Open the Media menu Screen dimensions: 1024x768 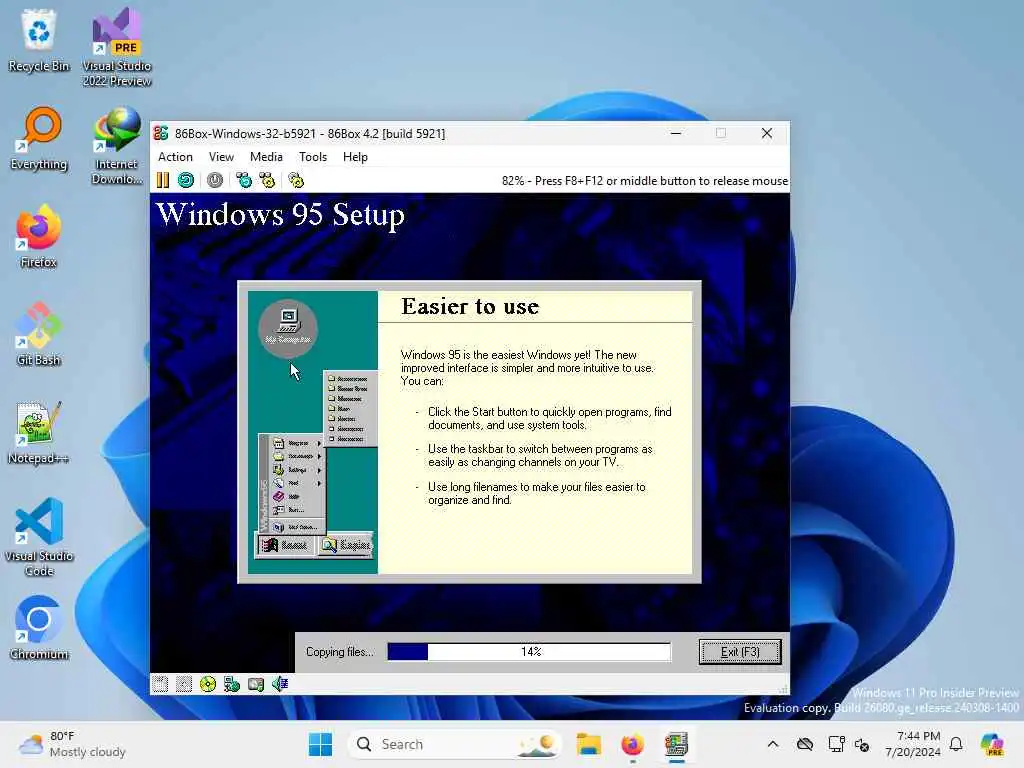pos(266,157)
